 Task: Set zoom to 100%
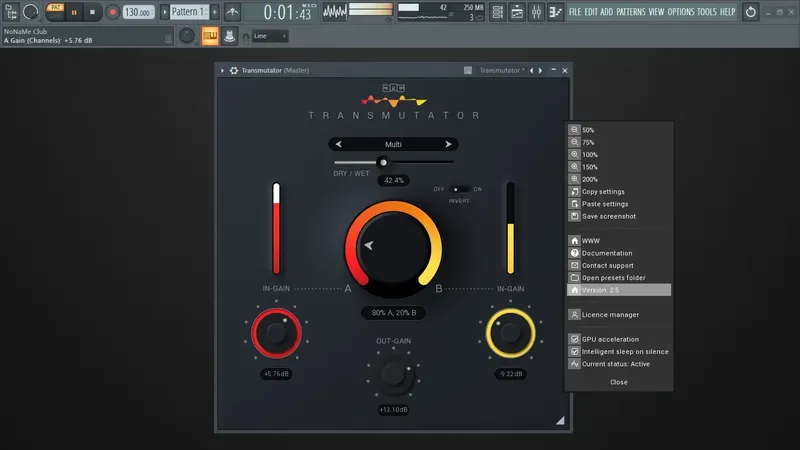click(x=619, y=155)
